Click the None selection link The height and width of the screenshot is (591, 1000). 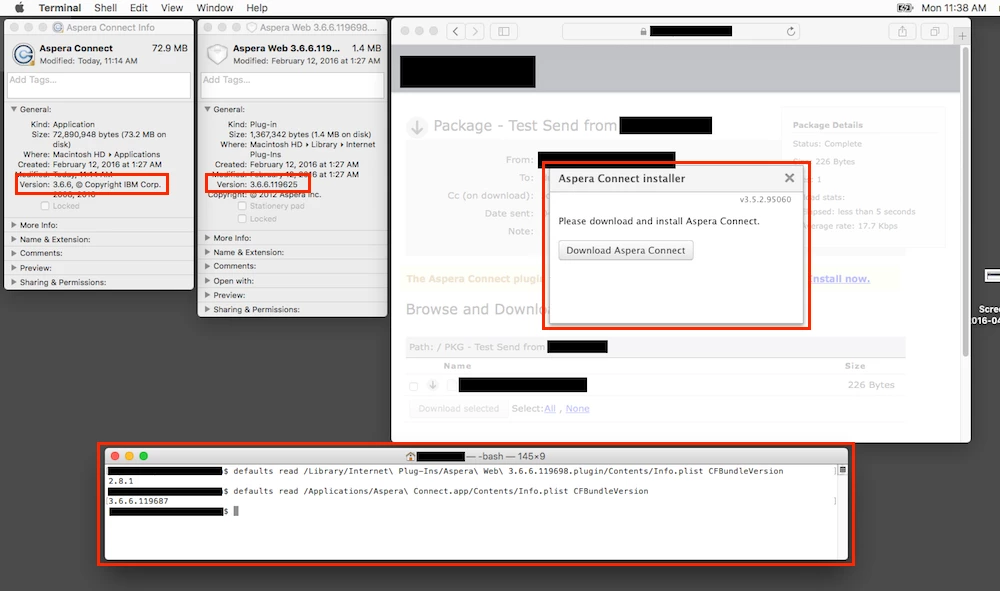coord(577,409)
